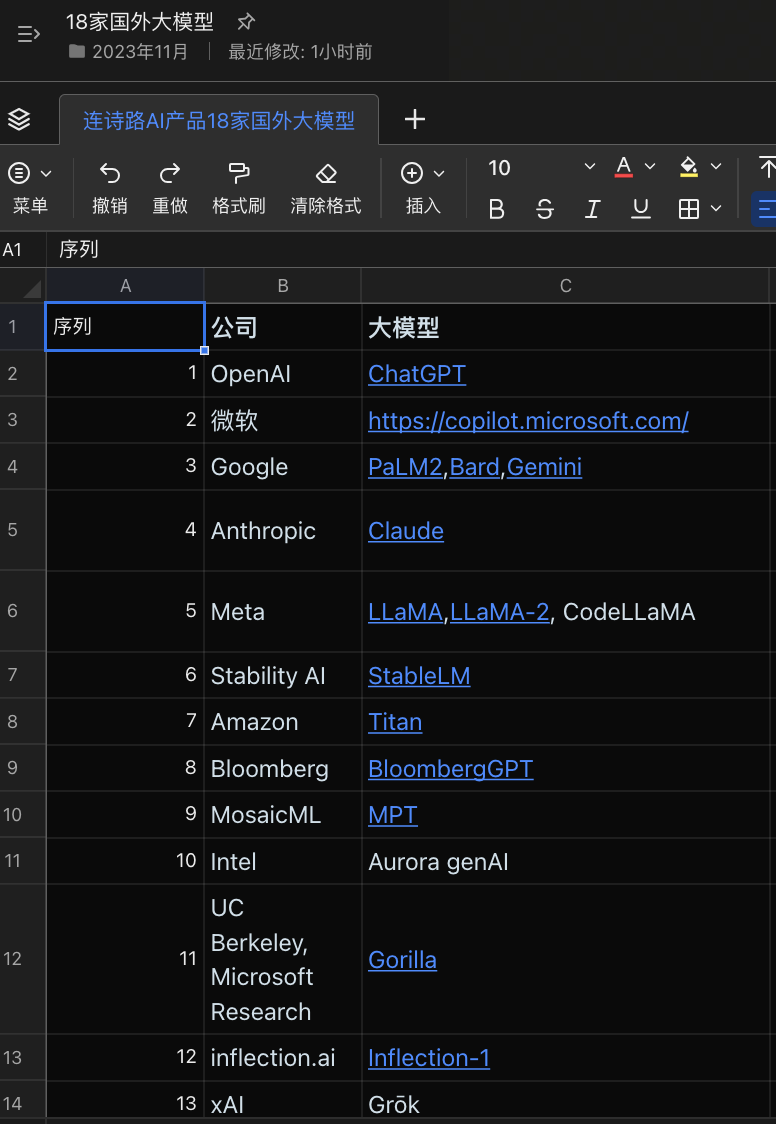Select the 公司 header cell
776x1124 pixels.
283,328
